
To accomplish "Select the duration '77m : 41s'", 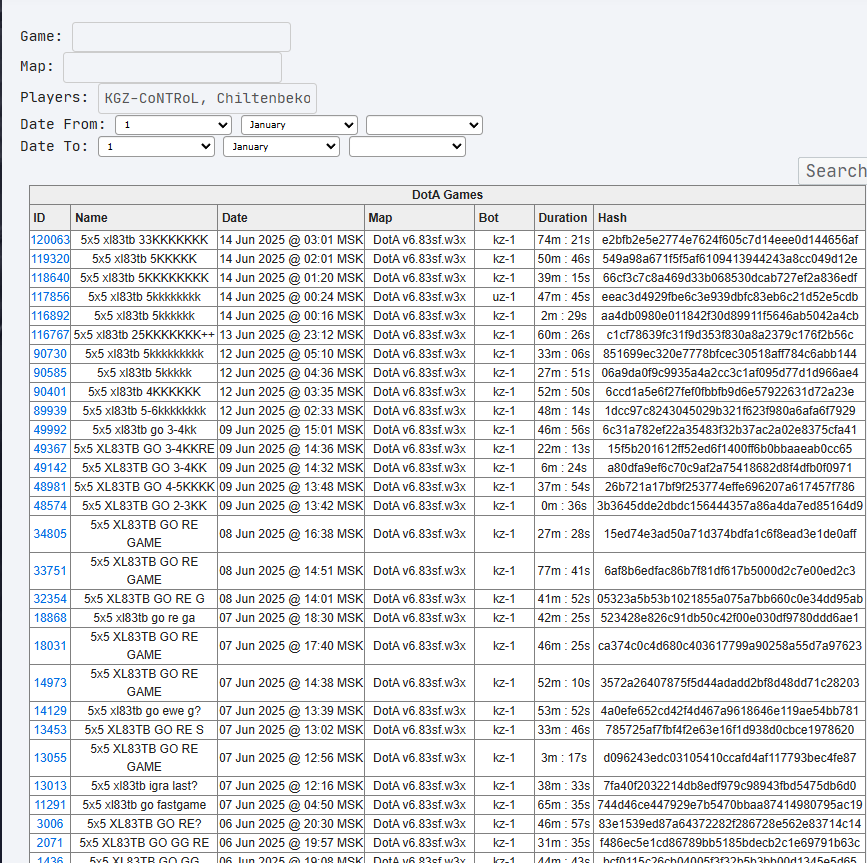I will [x=563, y=571].
